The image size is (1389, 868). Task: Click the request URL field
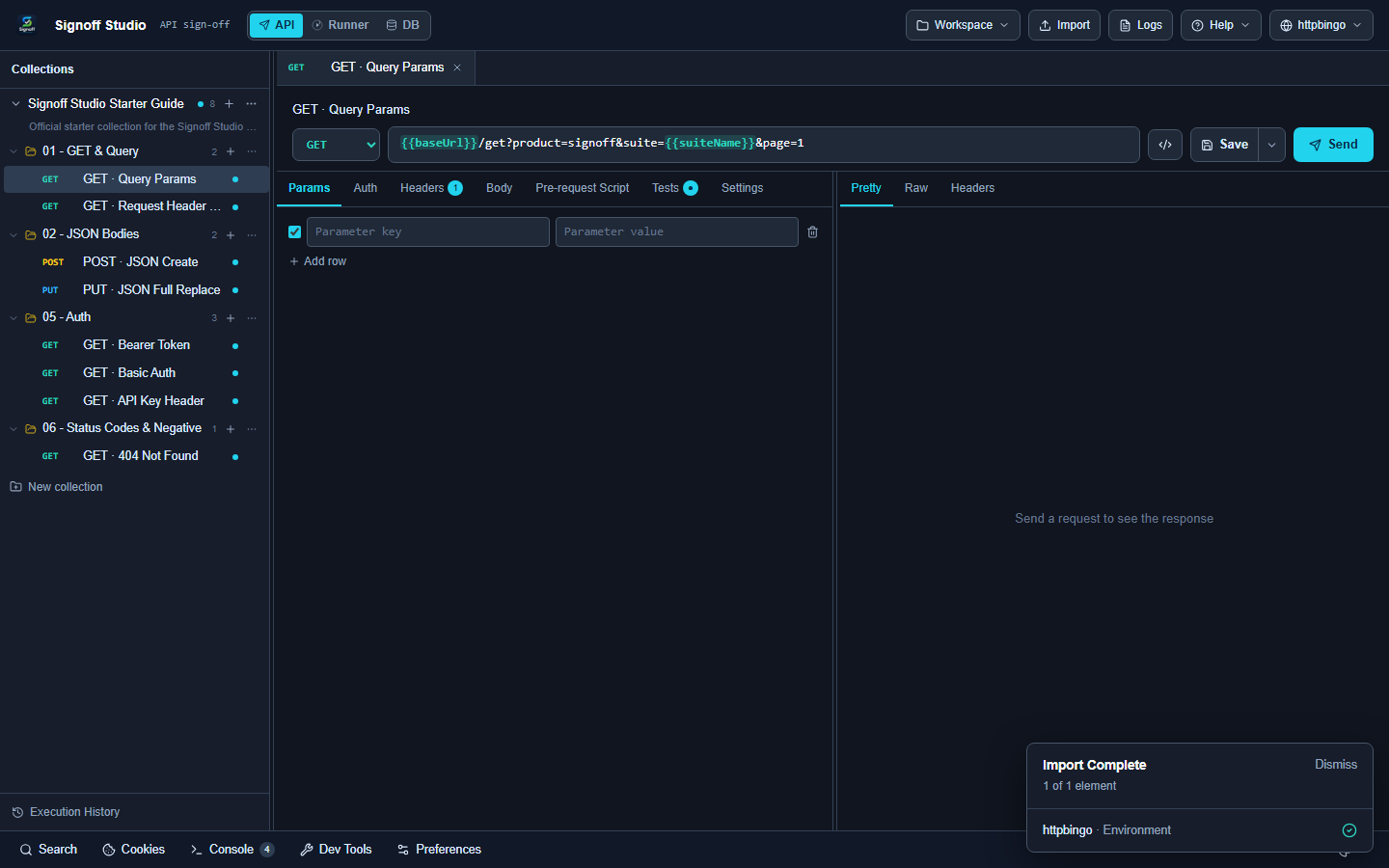[764, 145]
